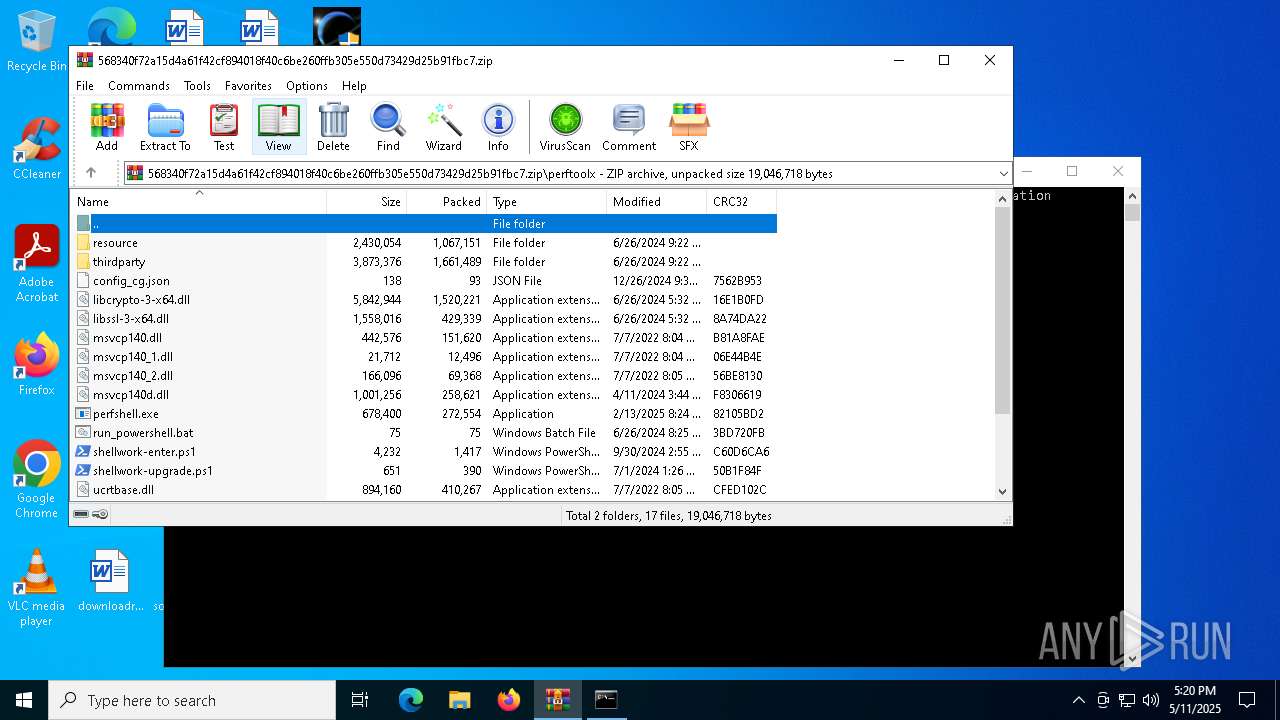This screenshot has height=720, width=1280.
Task: Click the Extract To toolbar icon
Action: click(165, 127)
